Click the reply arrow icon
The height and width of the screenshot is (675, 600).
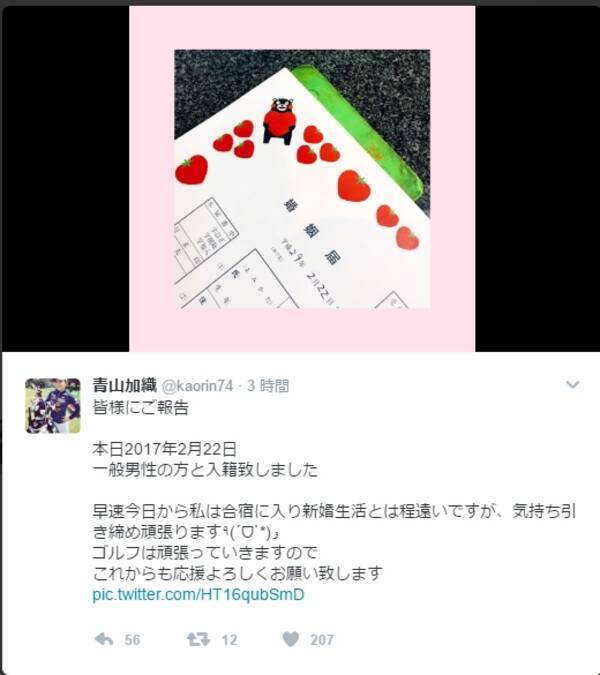tap(104, 639)
